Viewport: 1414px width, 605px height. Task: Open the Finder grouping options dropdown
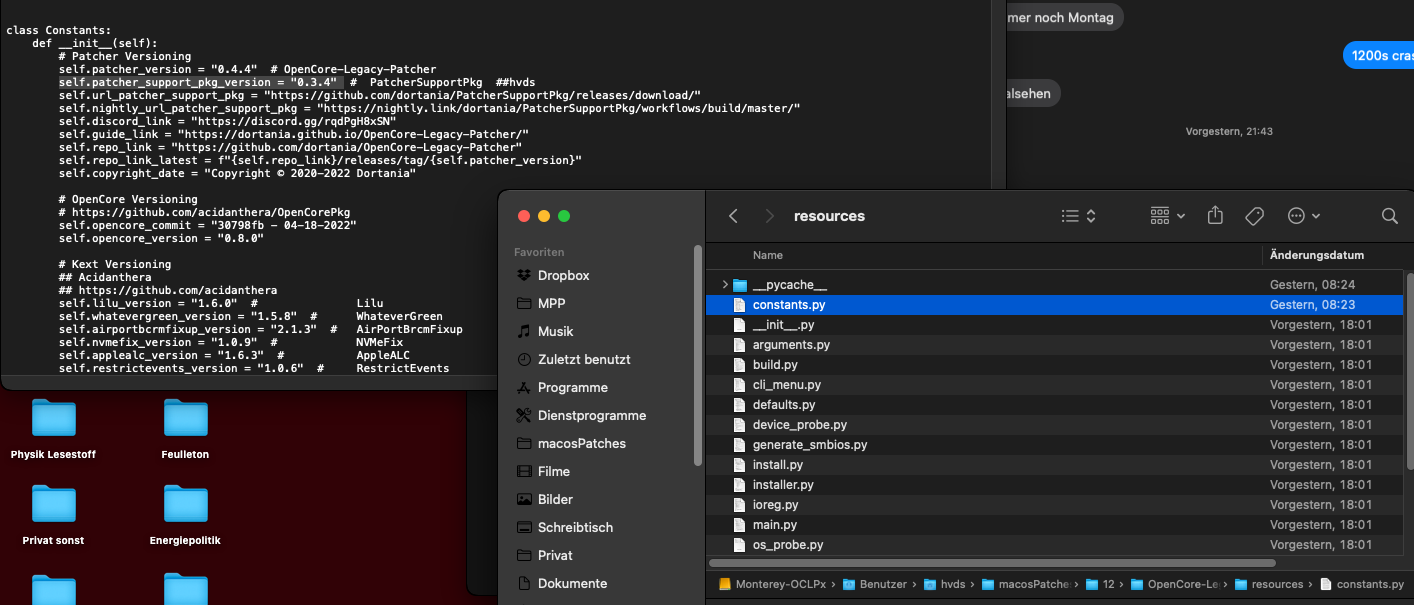click(x=1168, y=216)
